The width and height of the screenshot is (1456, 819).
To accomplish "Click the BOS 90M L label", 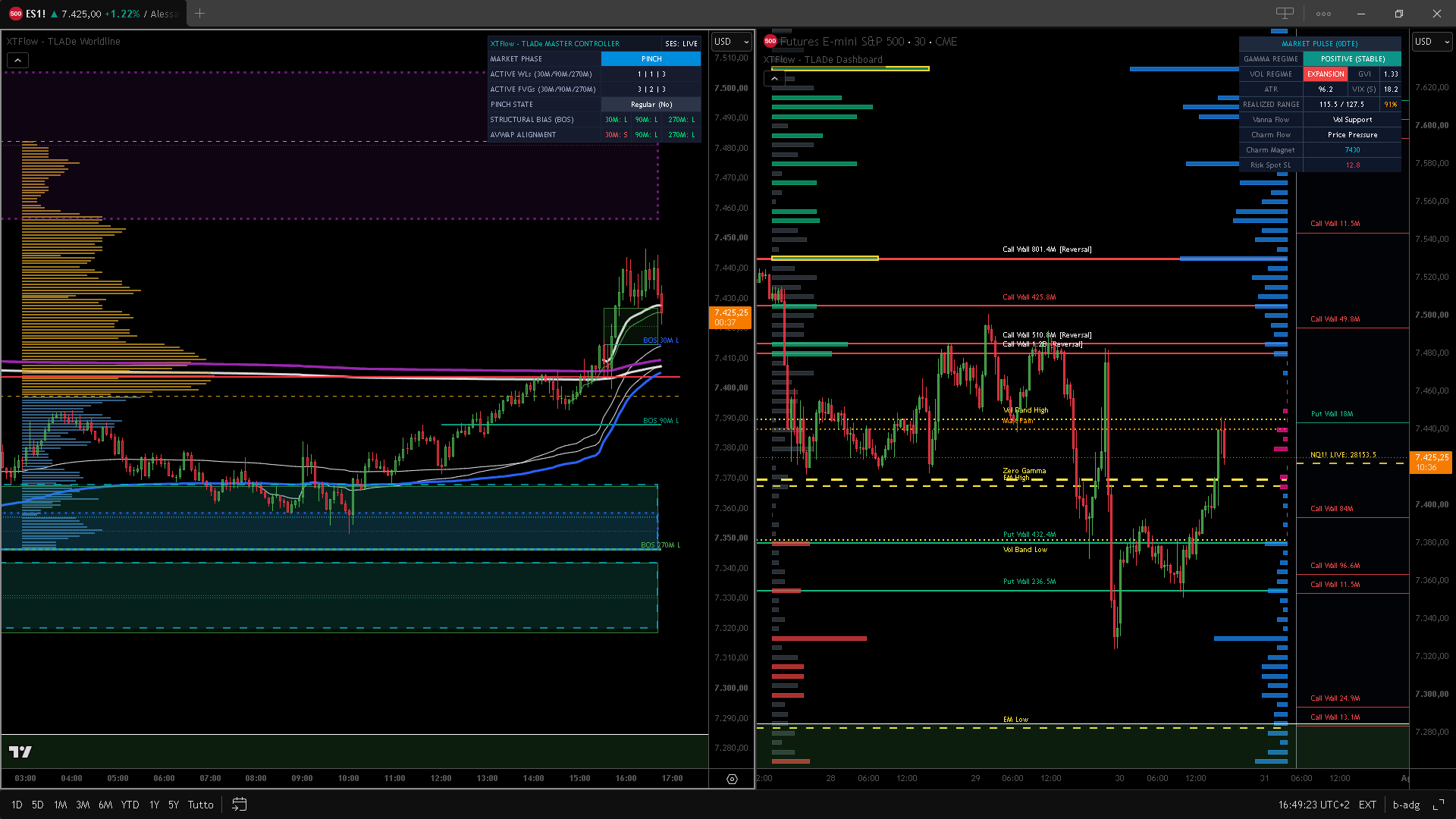I will pyautogui.click(x=661, y=421).
